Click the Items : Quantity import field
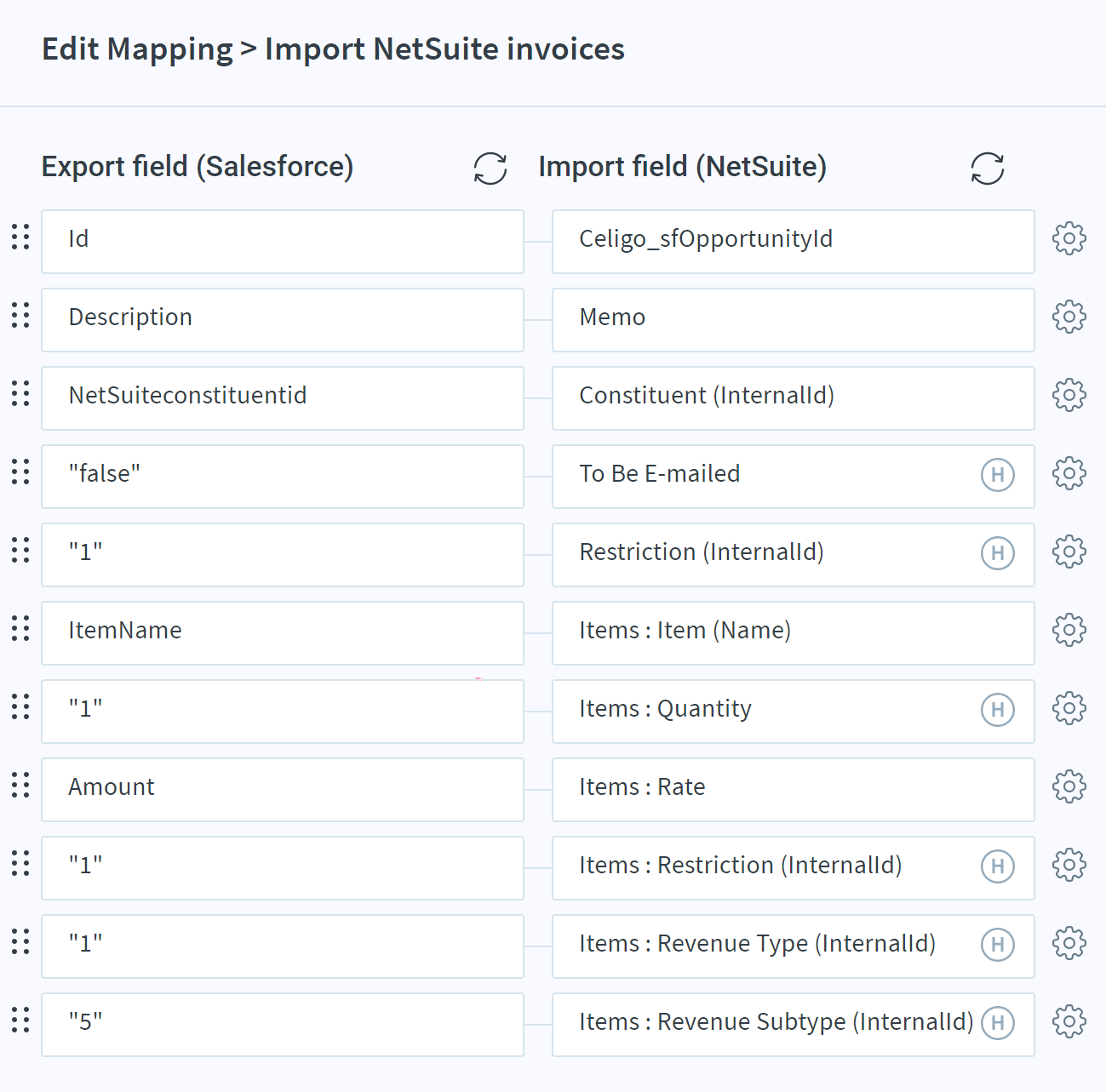This screenshot has height=1092, width=1106. pyautogui.click(x=794, y=712)
